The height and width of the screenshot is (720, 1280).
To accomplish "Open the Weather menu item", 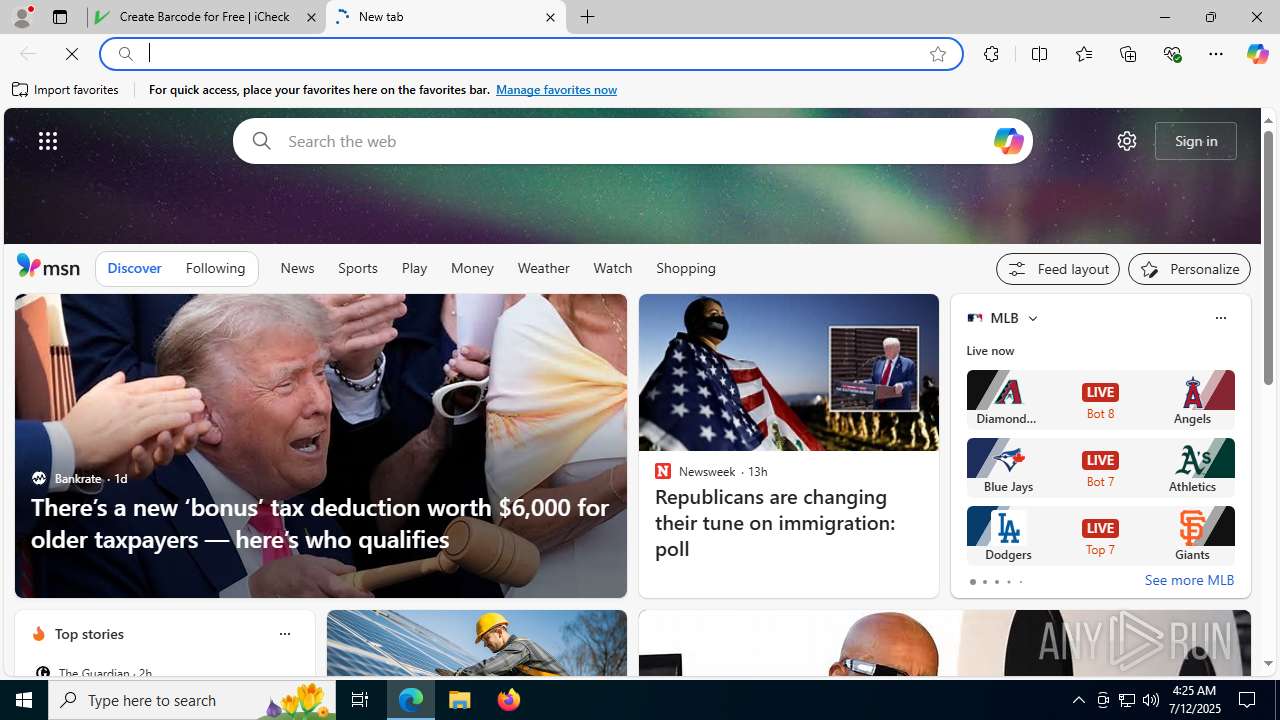I will pos(543,268).
